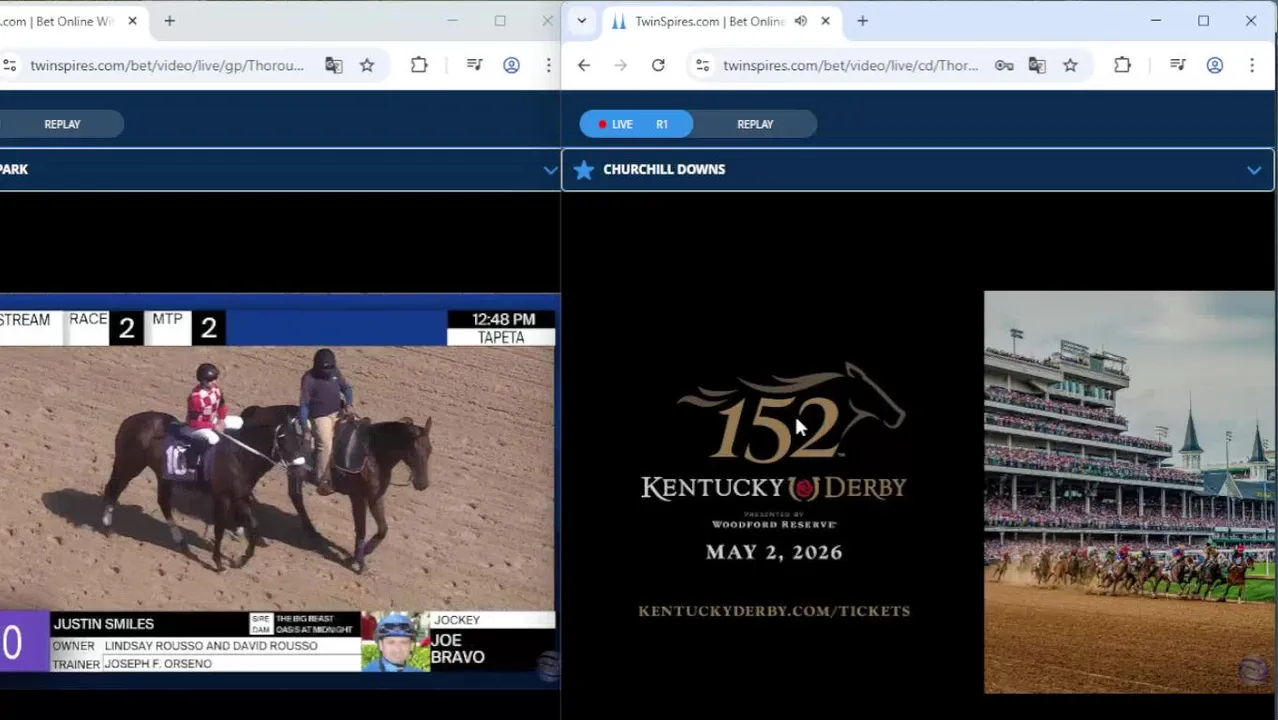The height and width of the screenshot is (720, 1278).
Task: Click the forward arrow in the right browser window
Action: (621, 65)
